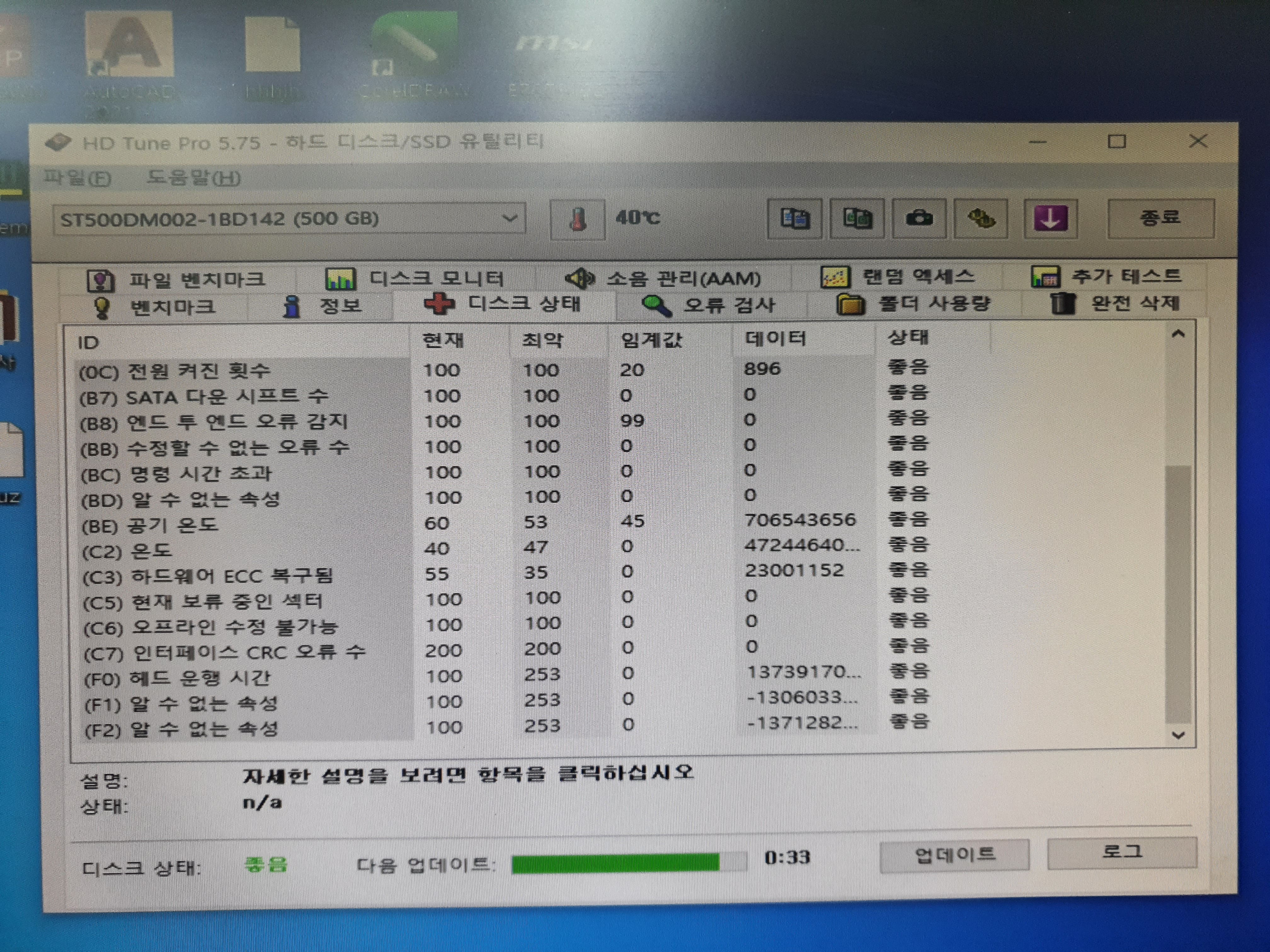Image resolution: width=1270 pixels, height=952 pixels.
Task: Click the 0:33 update countdown
Action: click(x=787, y=857)
